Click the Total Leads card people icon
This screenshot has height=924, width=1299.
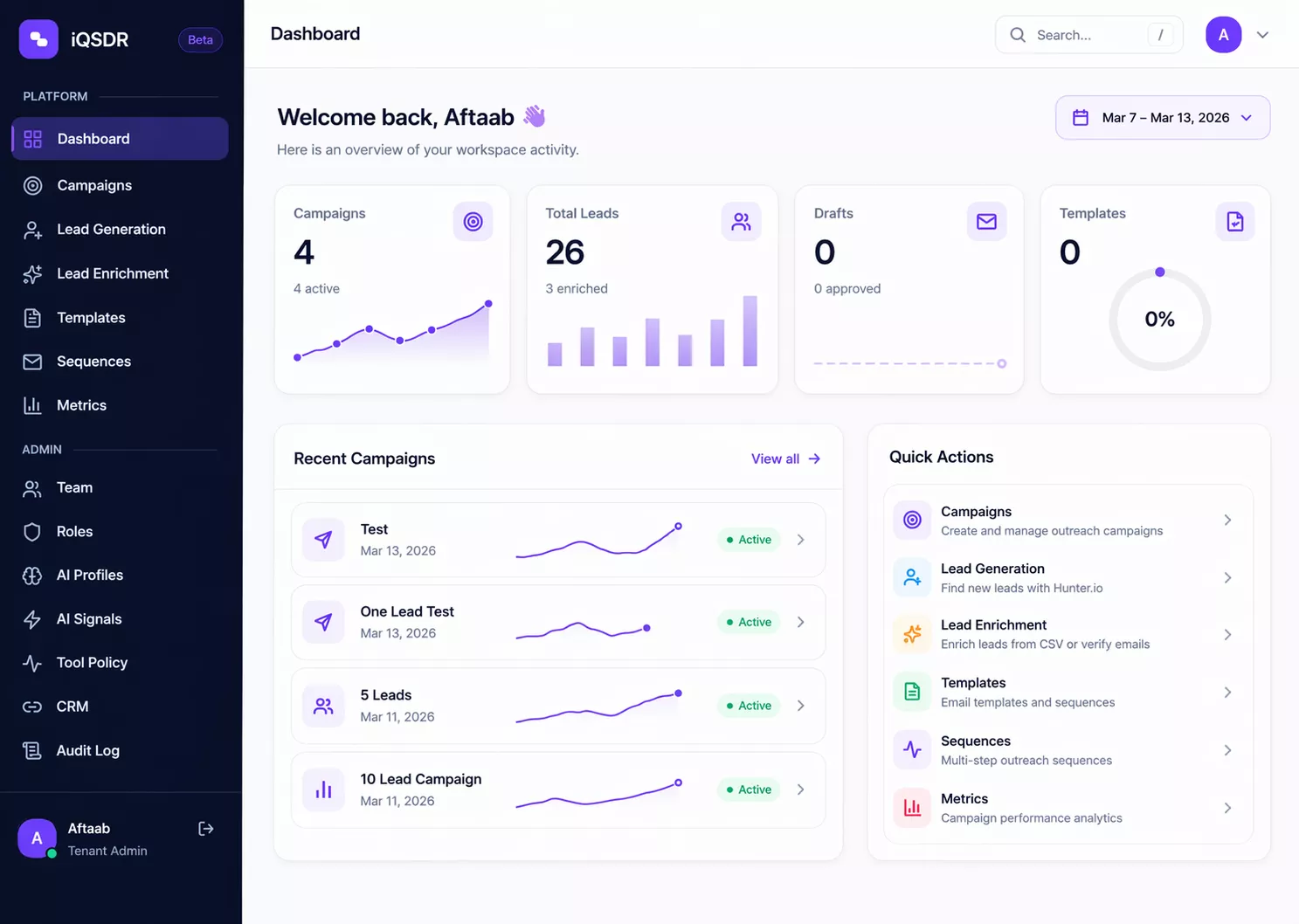pyautogui.click(x=741, y=222)
